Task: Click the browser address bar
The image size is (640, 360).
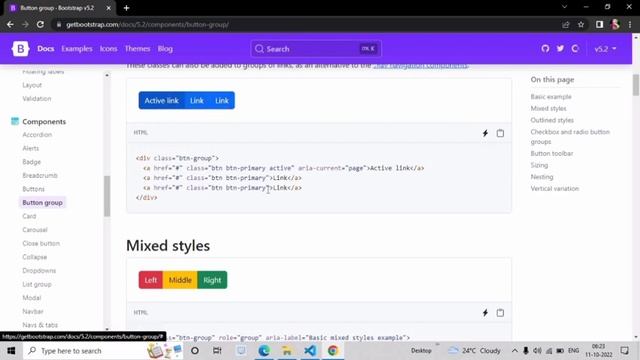Action: point(306,24)
